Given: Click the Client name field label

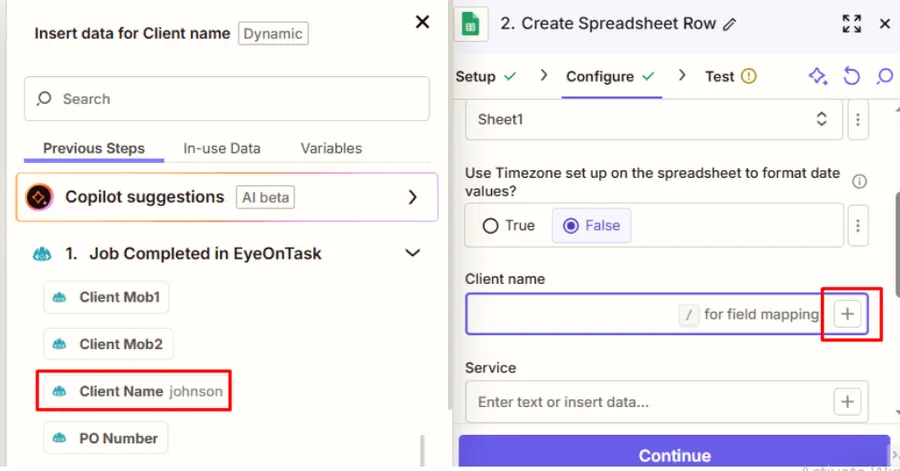Looking at the screenshot, I should tap(505, 279).
